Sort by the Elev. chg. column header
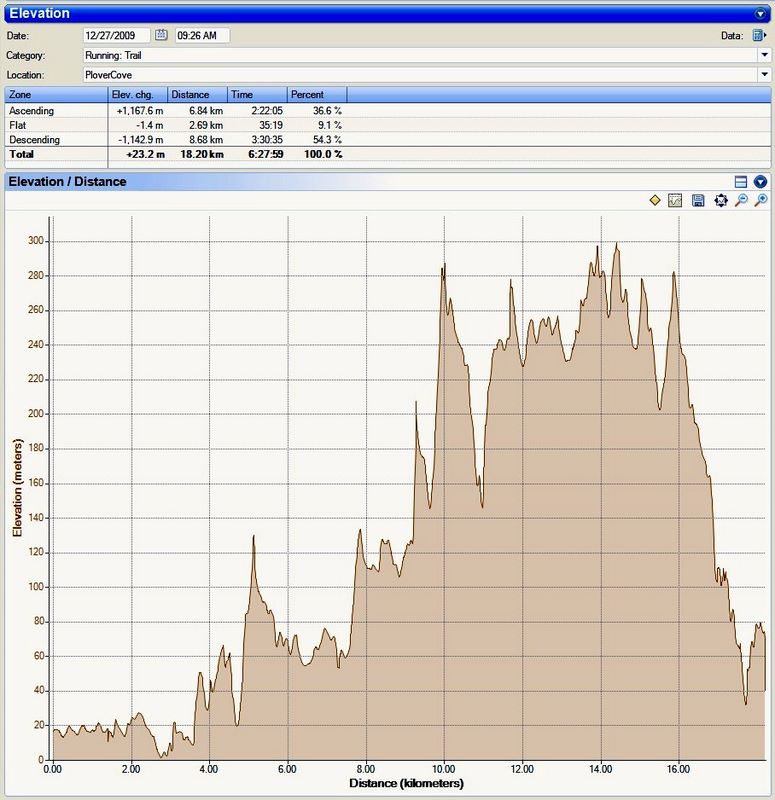This screenshot has height=800, width=775. [137, 94]
